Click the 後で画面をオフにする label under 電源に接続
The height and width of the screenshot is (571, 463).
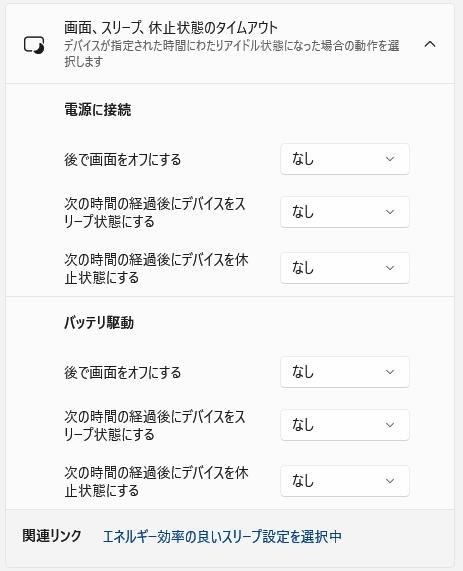click(x=122, y=160)
